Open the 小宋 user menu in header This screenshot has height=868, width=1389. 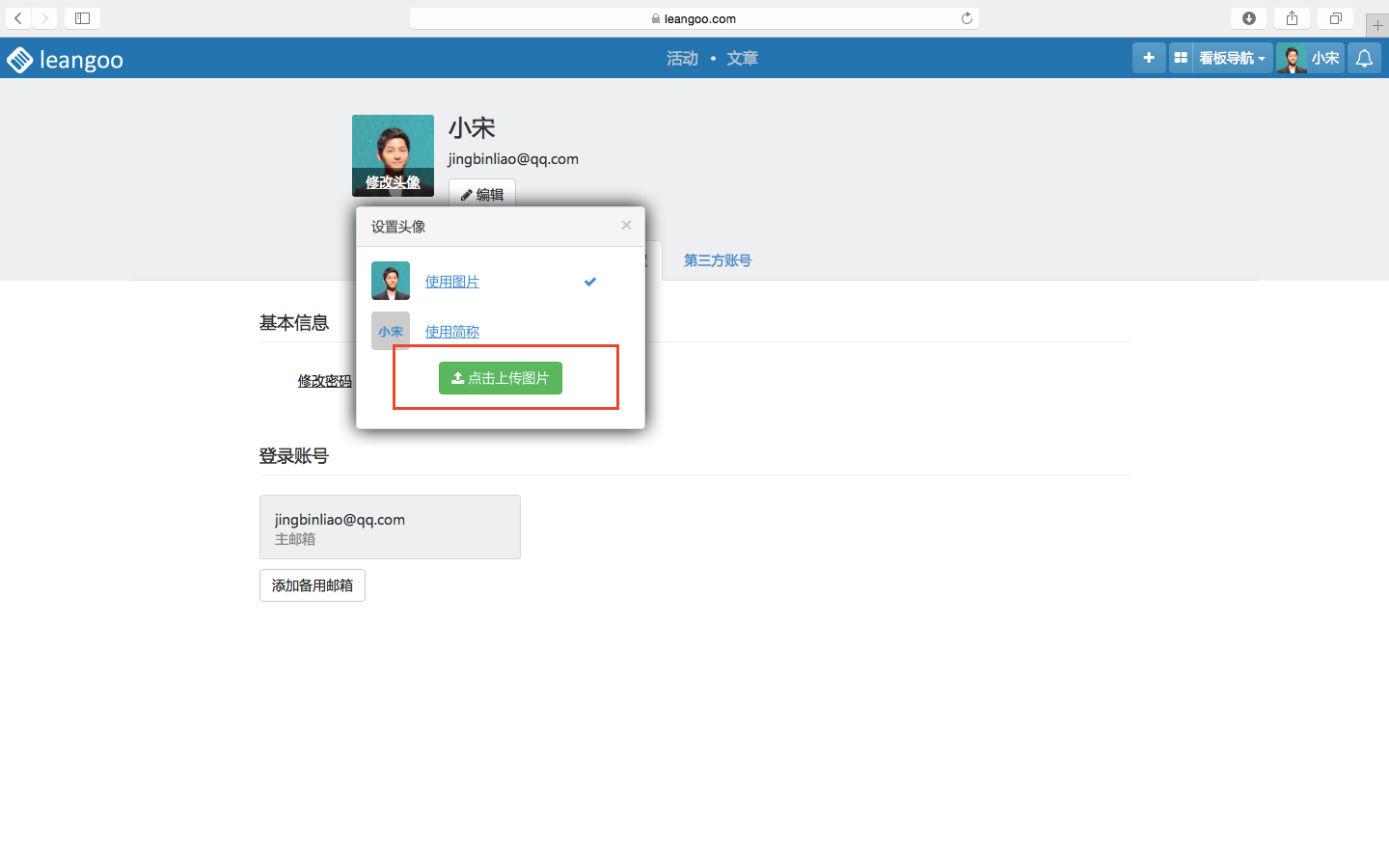click(1310, 58)
